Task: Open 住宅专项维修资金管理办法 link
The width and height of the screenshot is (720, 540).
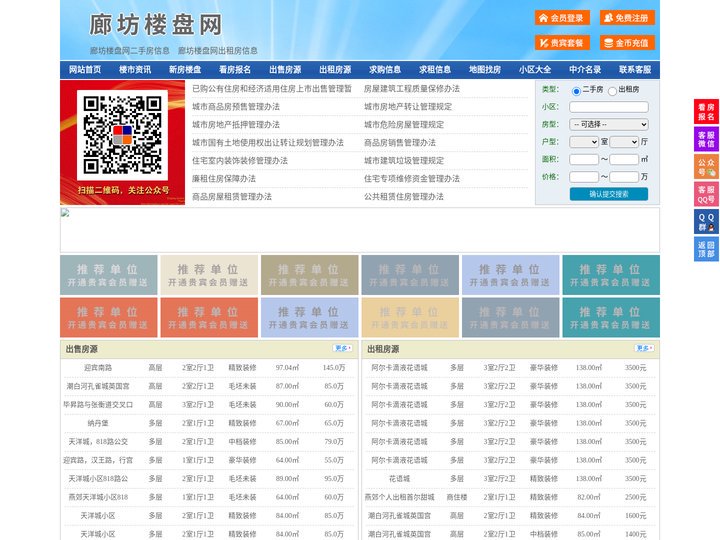Action: [412, 179]
